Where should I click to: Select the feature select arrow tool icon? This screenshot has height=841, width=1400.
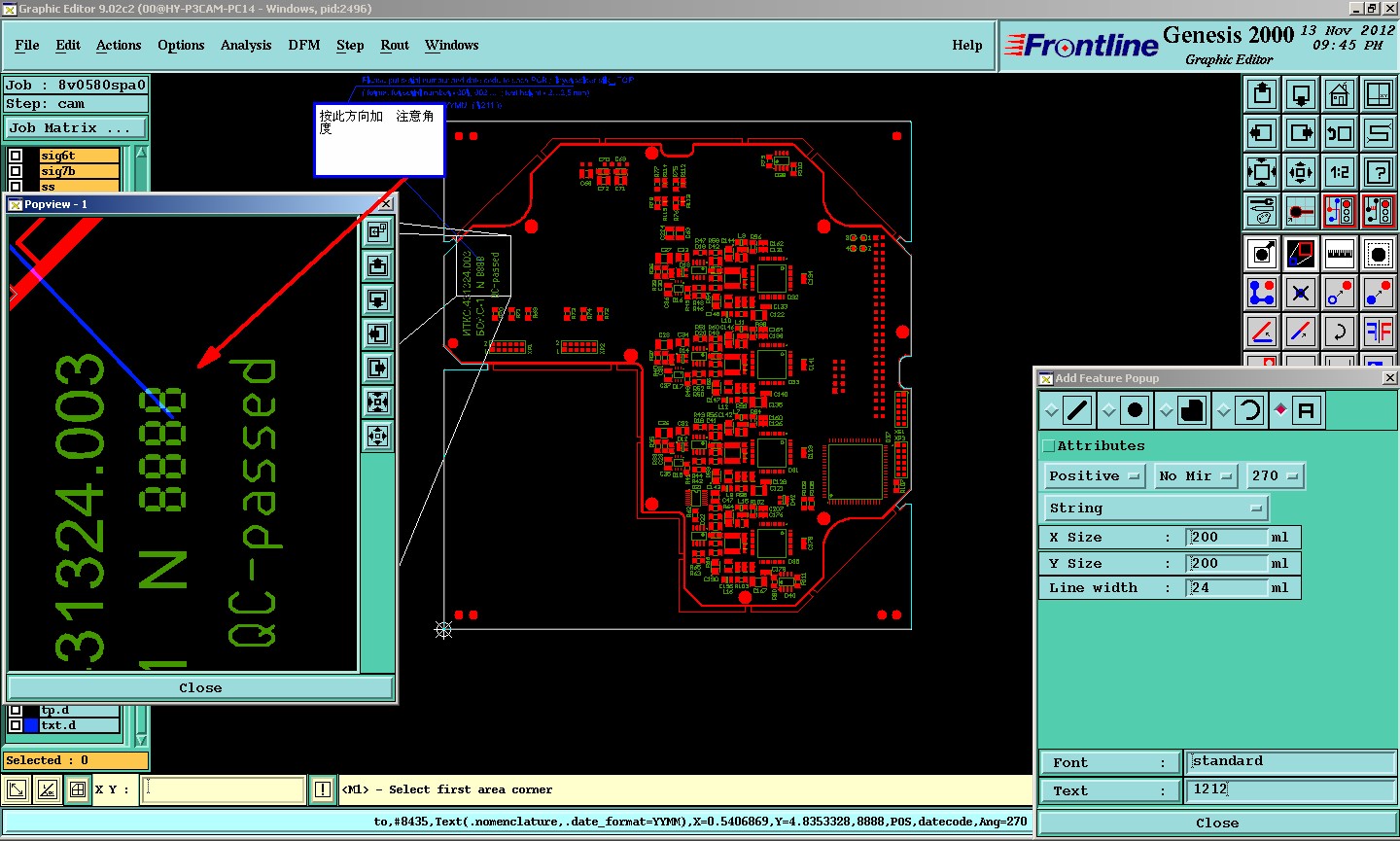point(1262,254)
